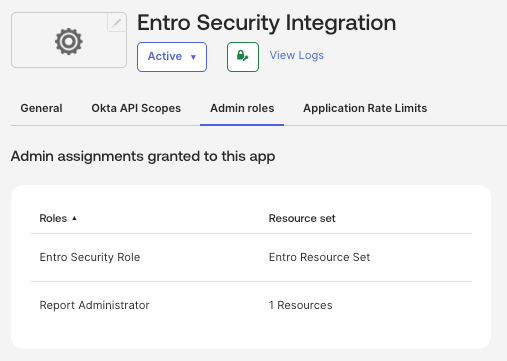The height and width of the screenshot is (361, 507).
Task: Click the Roles sort arrow
Action: coord(74,218)
